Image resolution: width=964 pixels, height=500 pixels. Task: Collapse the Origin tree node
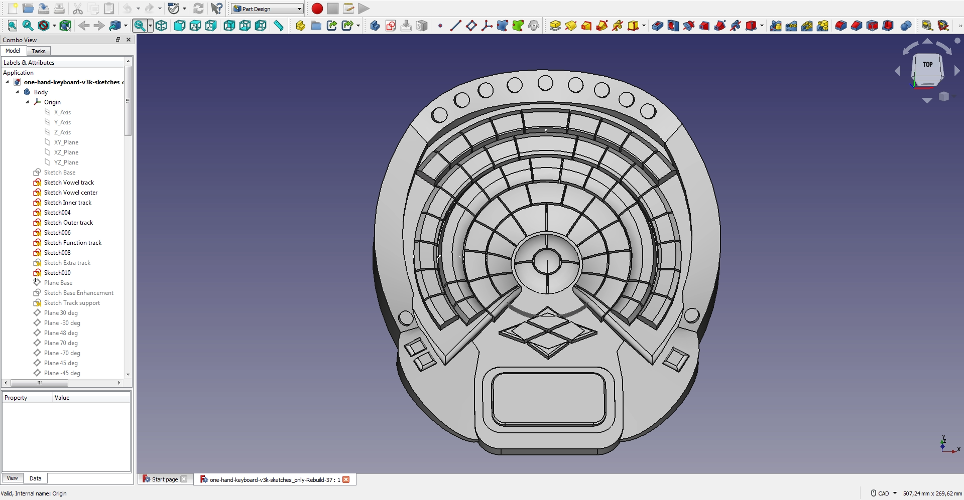tap(28, 102)
